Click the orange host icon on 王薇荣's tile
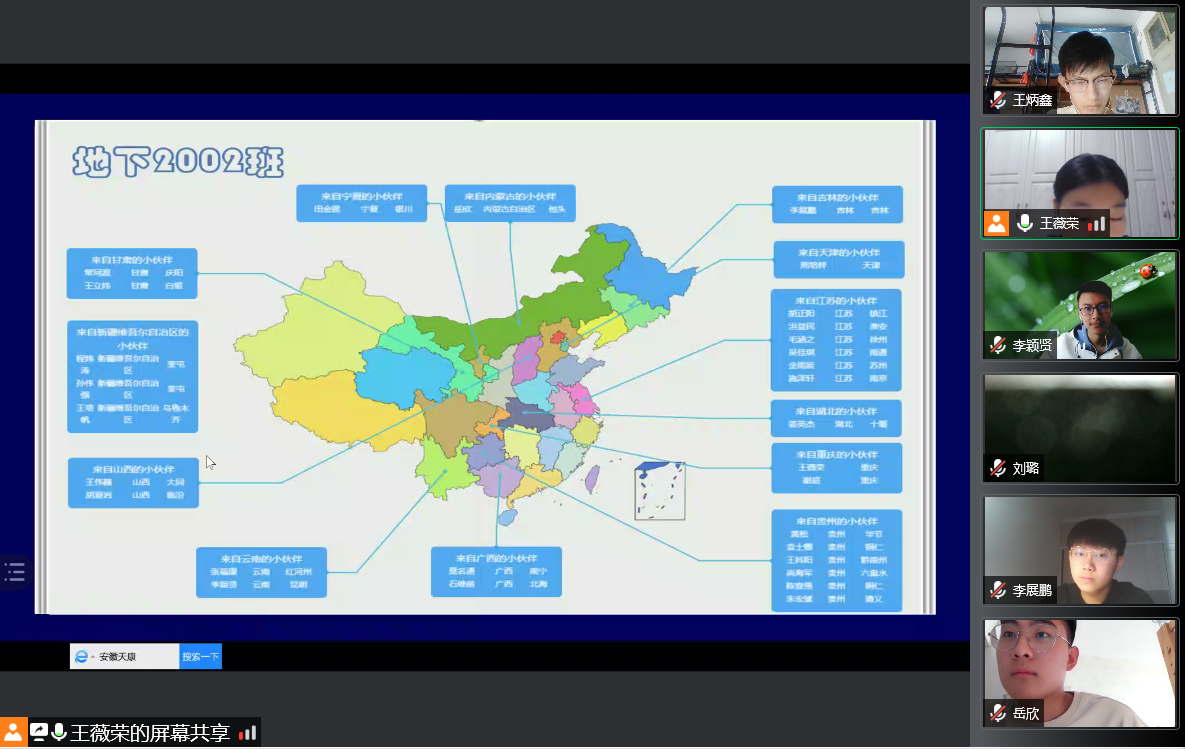1185x749 pixels. (997, 223)
